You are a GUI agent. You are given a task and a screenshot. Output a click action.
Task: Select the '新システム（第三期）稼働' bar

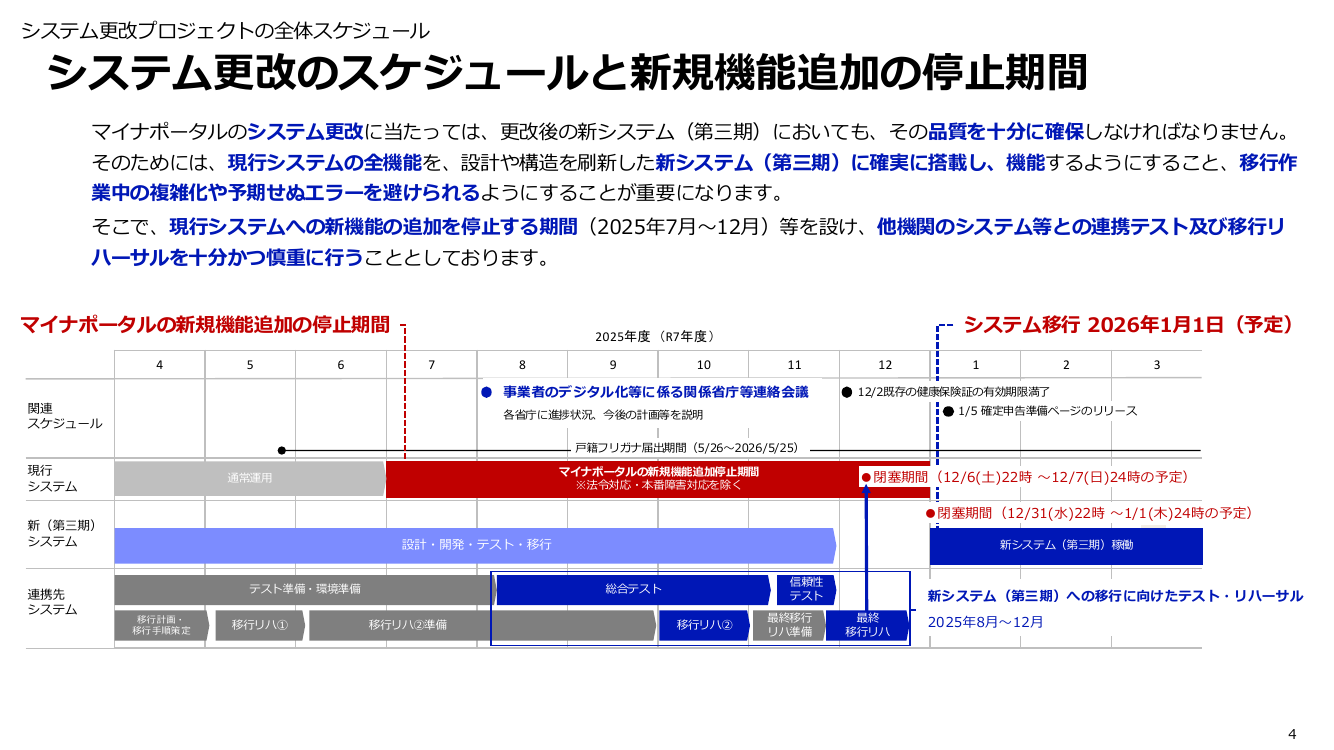click(1066, 545)
